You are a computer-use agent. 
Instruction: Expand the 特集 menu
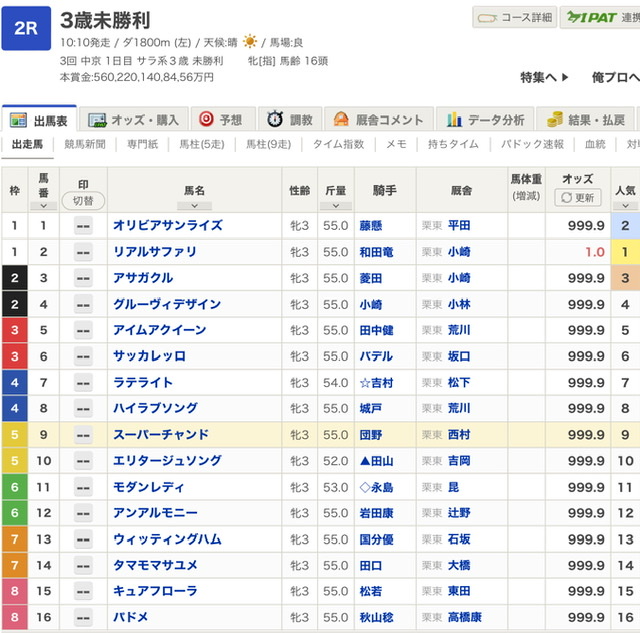coord(544,77)
